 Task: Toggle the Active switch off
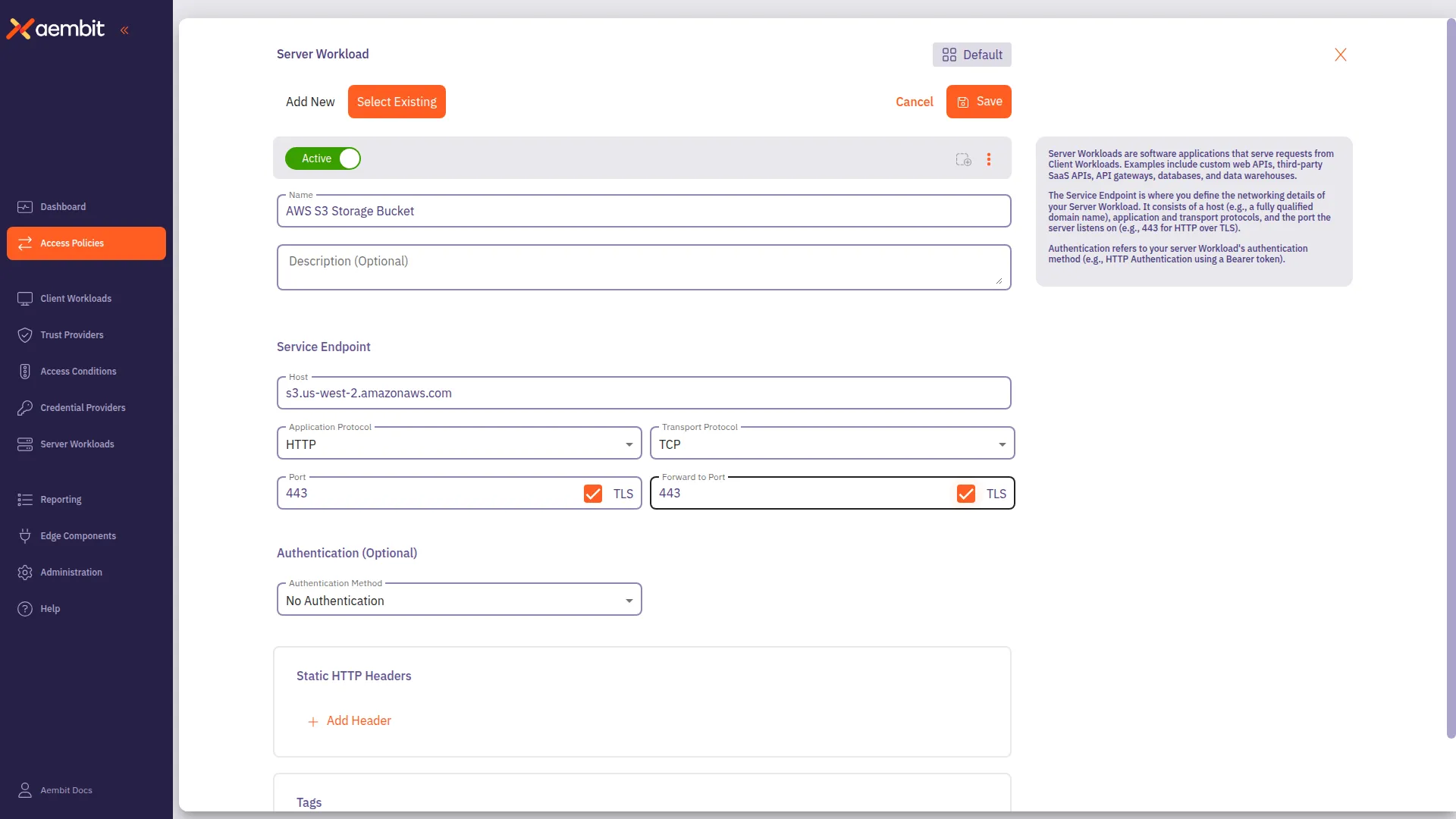[323, 158]
